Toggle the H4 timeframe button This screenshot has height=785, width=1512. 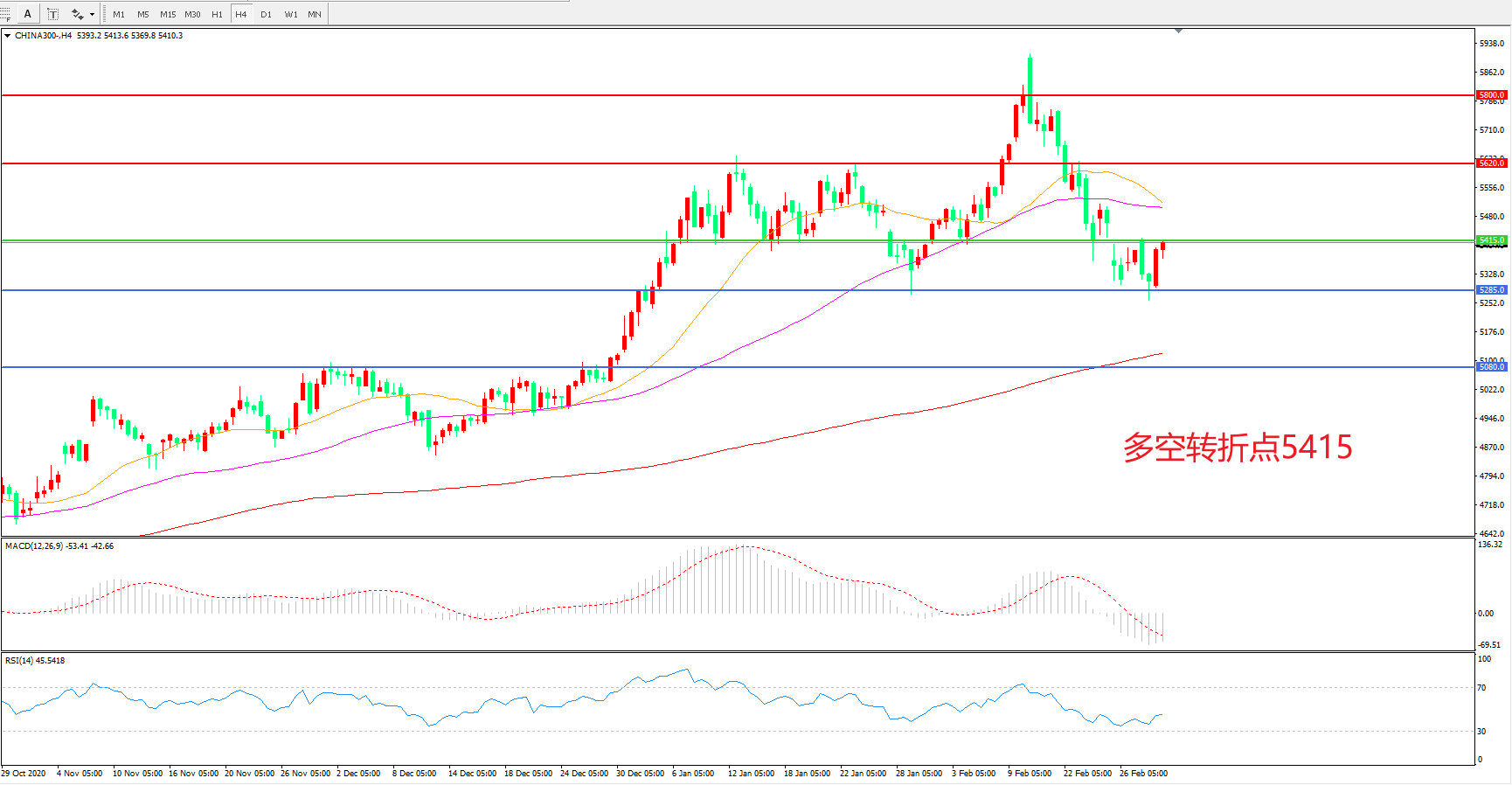click(241, 14)
